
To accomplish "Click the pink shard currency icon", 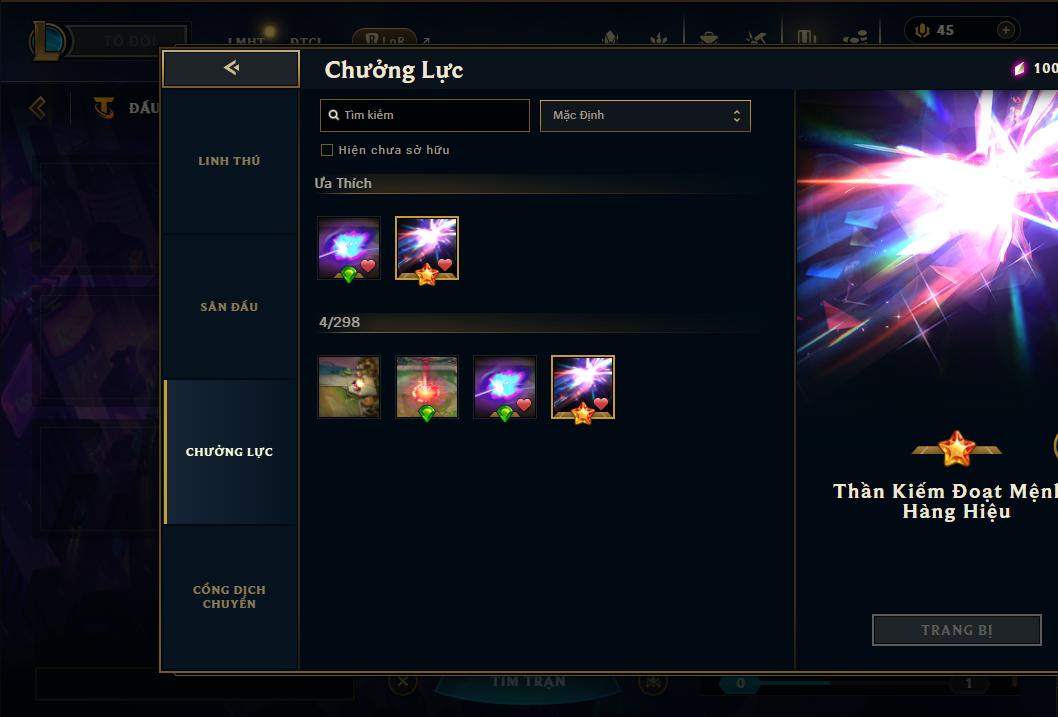I will pyautogui.click(x=1020, y=68).
